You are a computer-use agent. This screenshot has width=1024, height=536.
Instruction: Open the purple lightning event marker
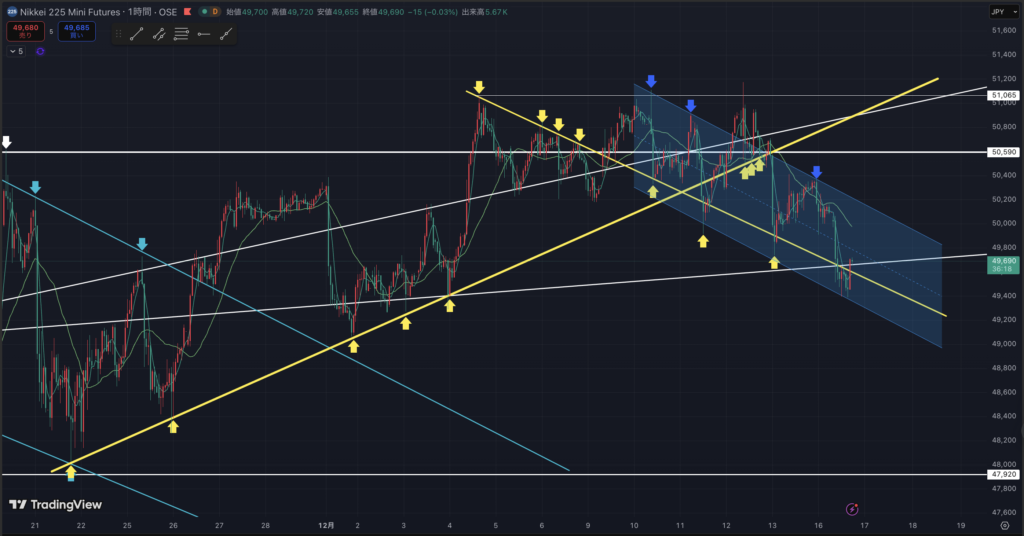tap(851, 509)
